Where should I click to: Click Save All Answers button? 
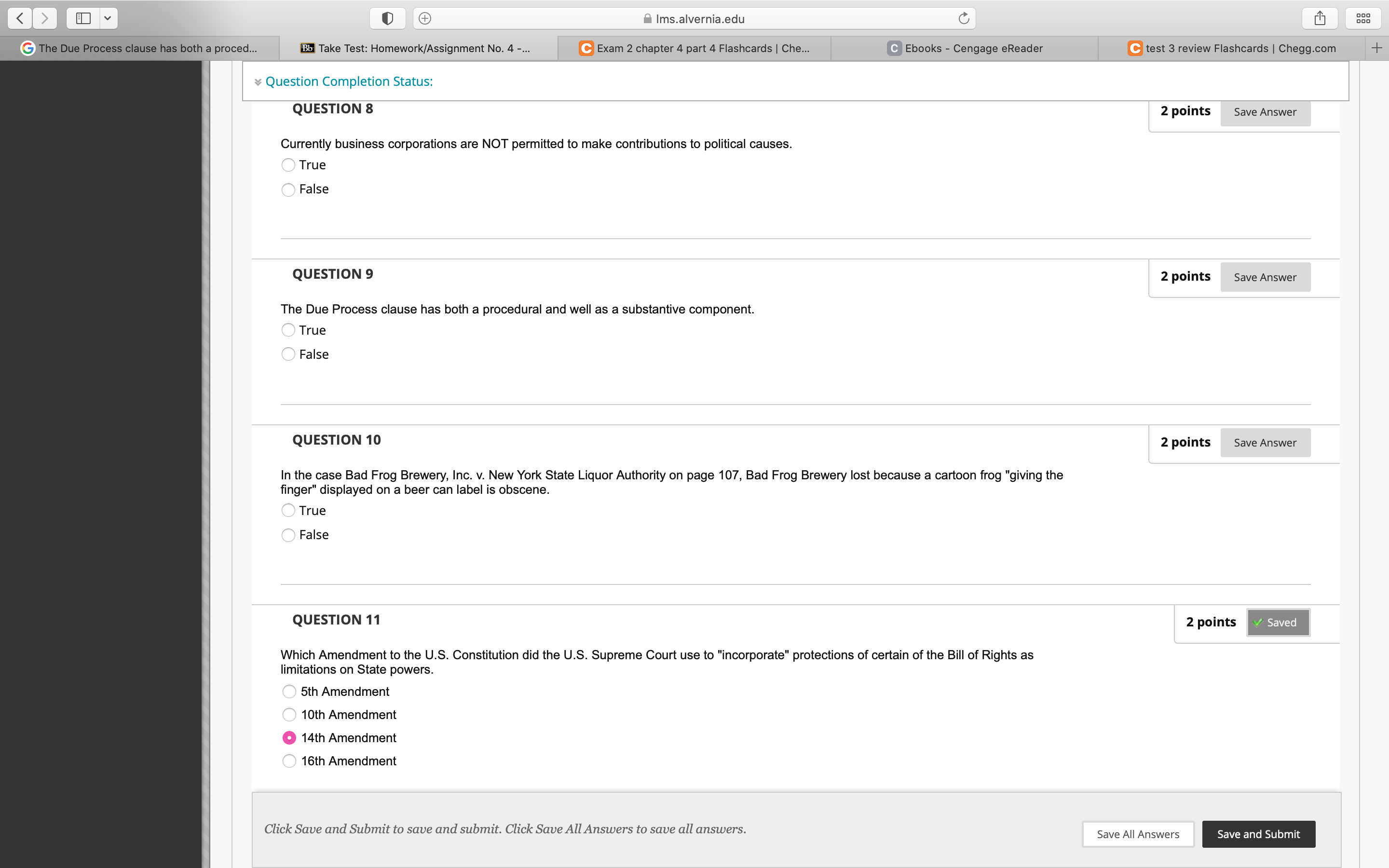tap(1138, 834)
